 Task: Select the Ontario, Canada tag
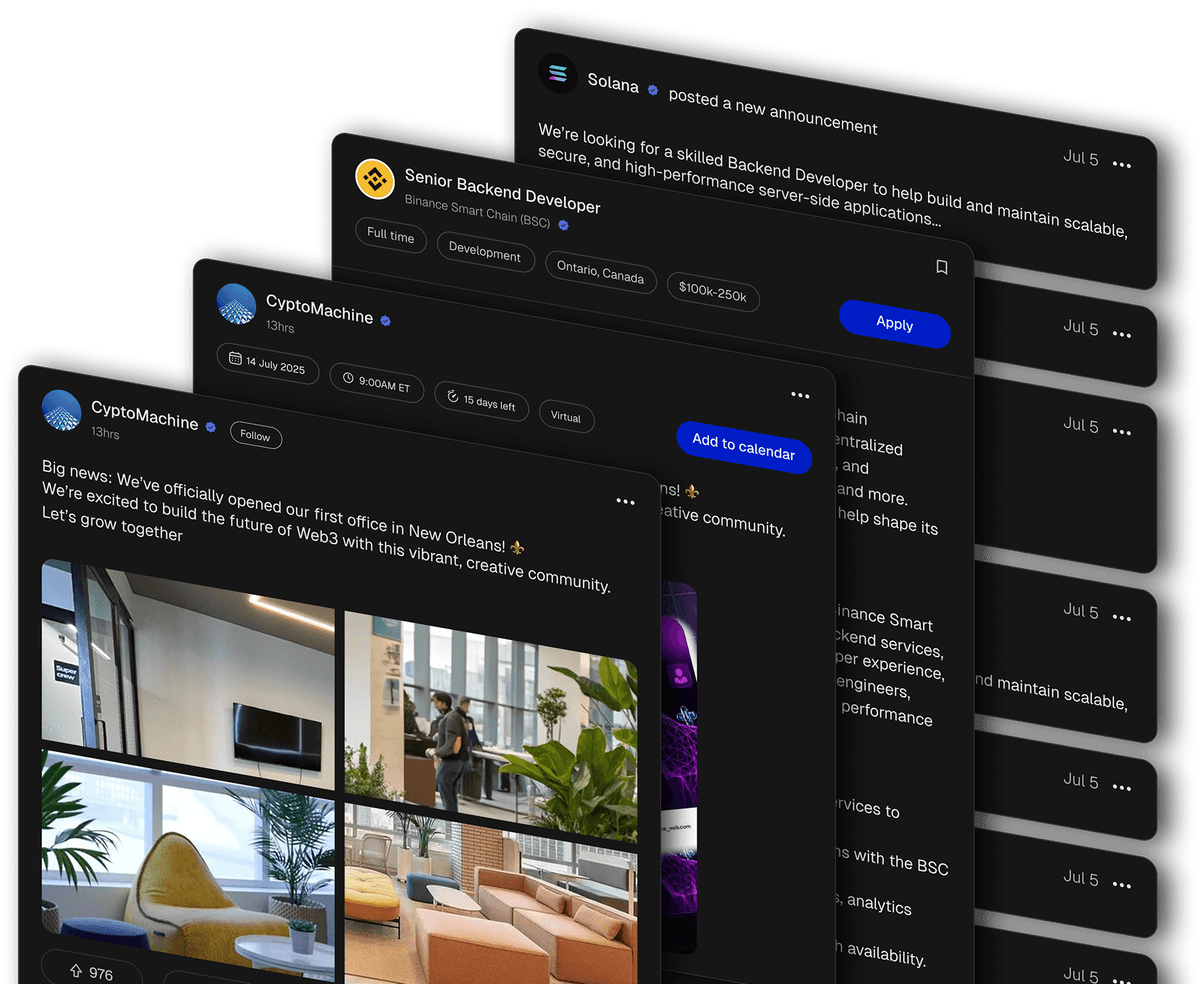pos(601,272)
